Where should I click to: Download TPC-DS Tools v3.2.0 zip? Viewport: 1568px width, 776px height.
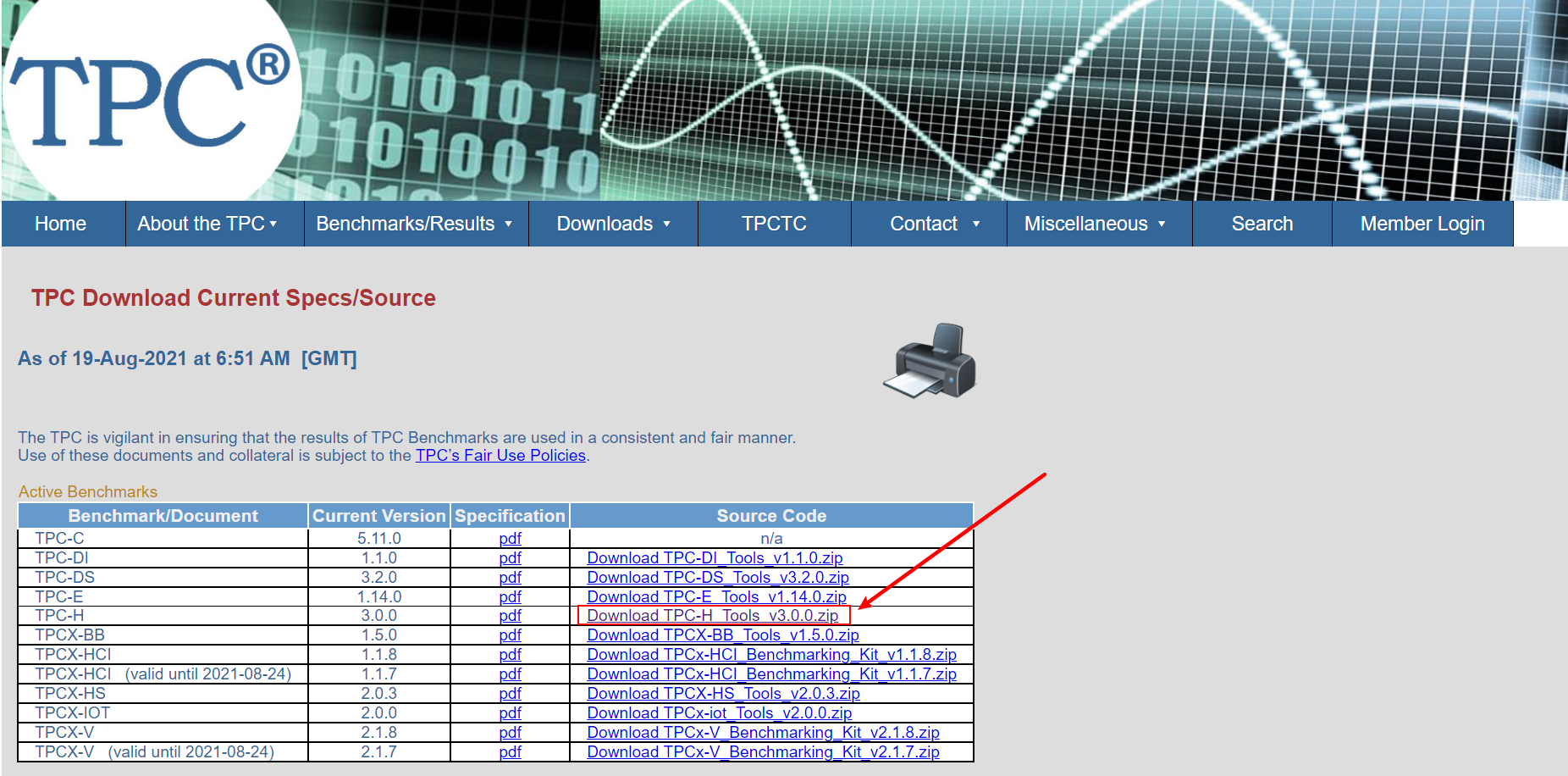(x=717, y=578)
